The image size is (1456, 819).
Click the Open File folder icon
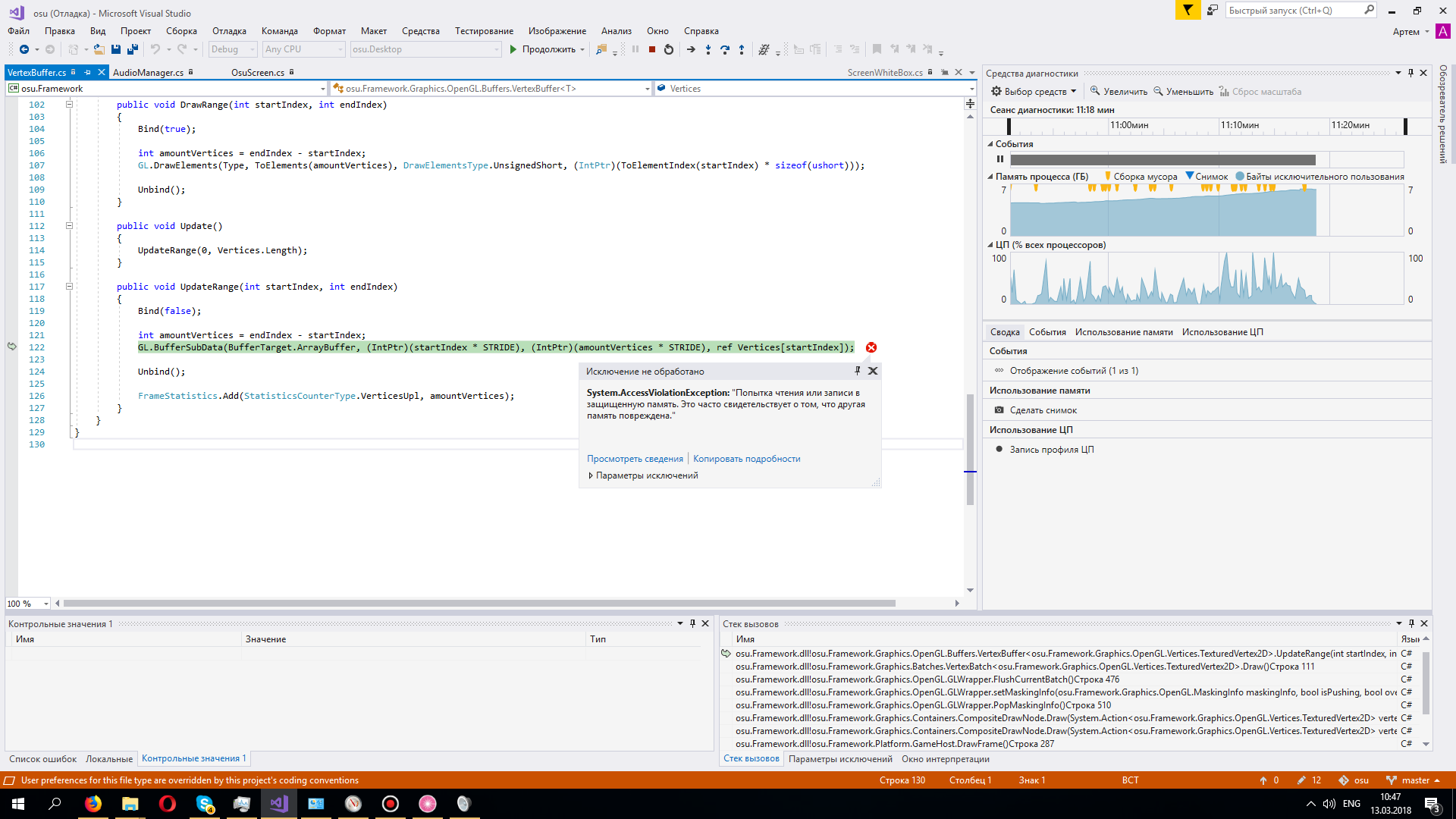[99, 49]
